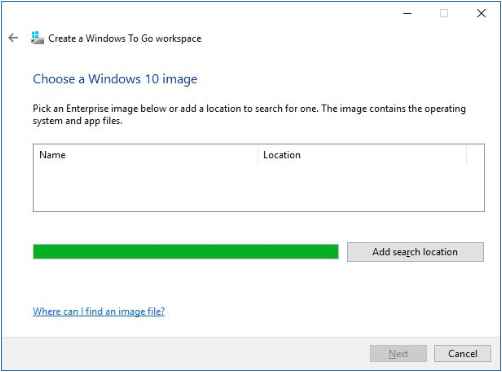This screenshot has width=502, height=372.
Task: Click the grayed-out Next button
Action: click(398, 353)
